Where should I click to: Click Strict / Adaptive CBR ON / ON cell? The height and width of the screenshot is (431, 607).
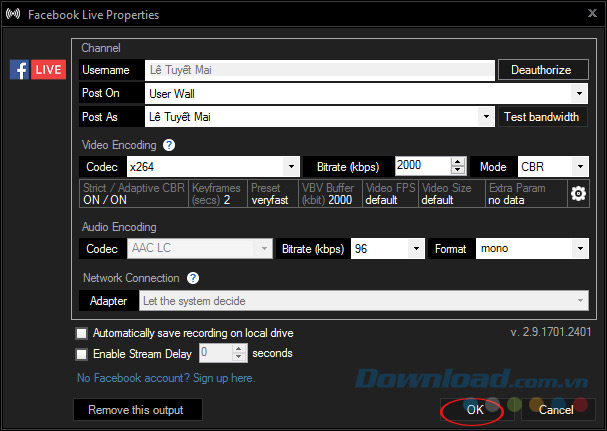tap(134, 194)
